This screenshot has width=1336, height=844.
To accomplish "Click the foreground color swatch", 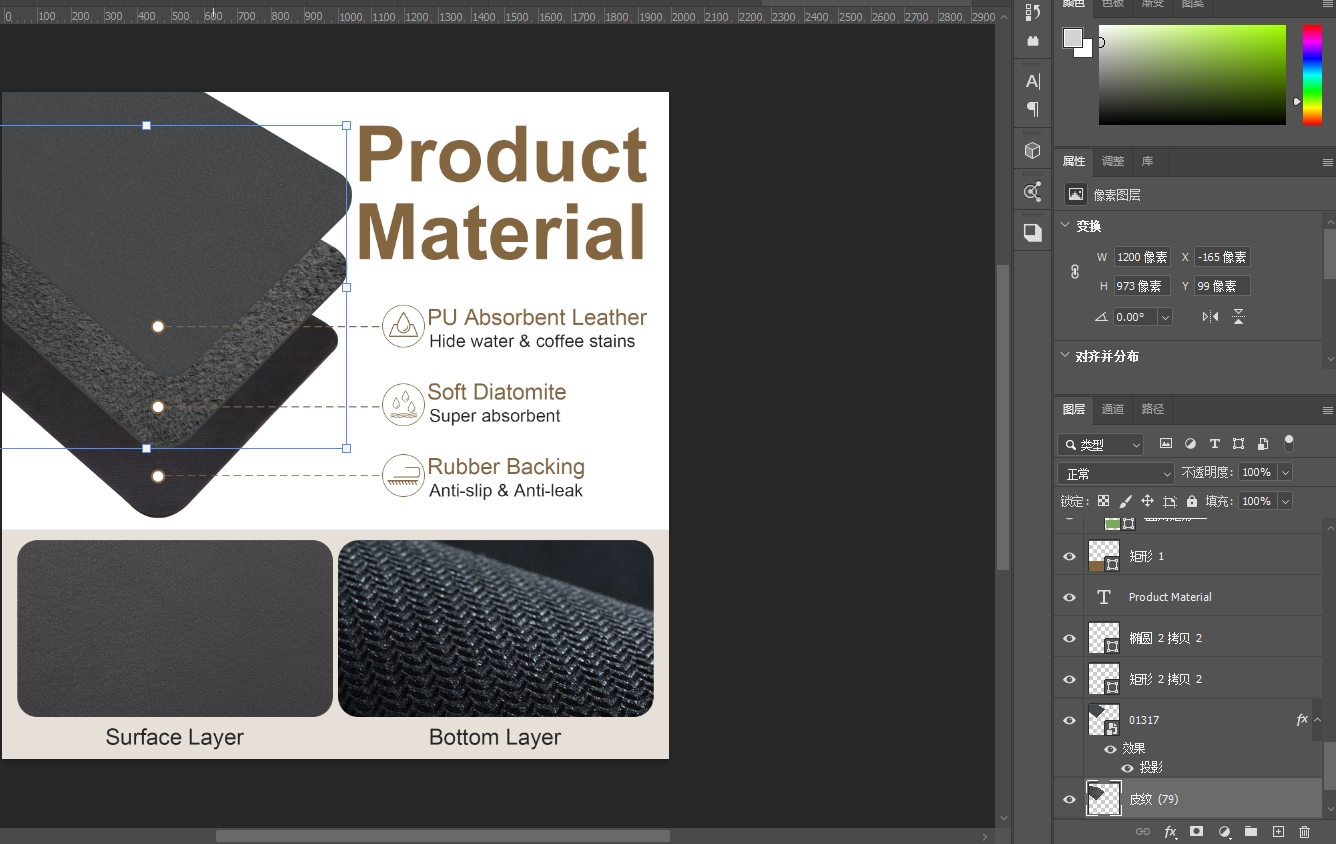I will pos(1073,38).
